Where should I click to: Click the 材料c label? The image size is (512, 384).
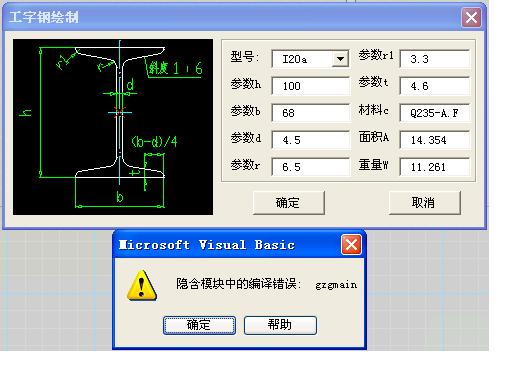(374, 110)
